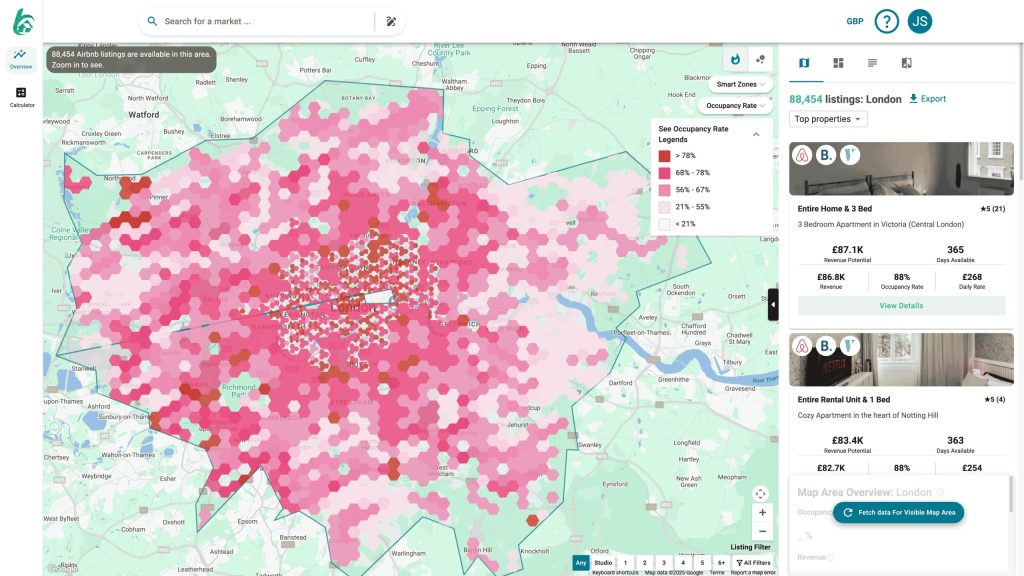The width and height of the screenshot is (1024, 576).
Task: Switch to the grid dashboard tab
Action: (x=838, y=63)
